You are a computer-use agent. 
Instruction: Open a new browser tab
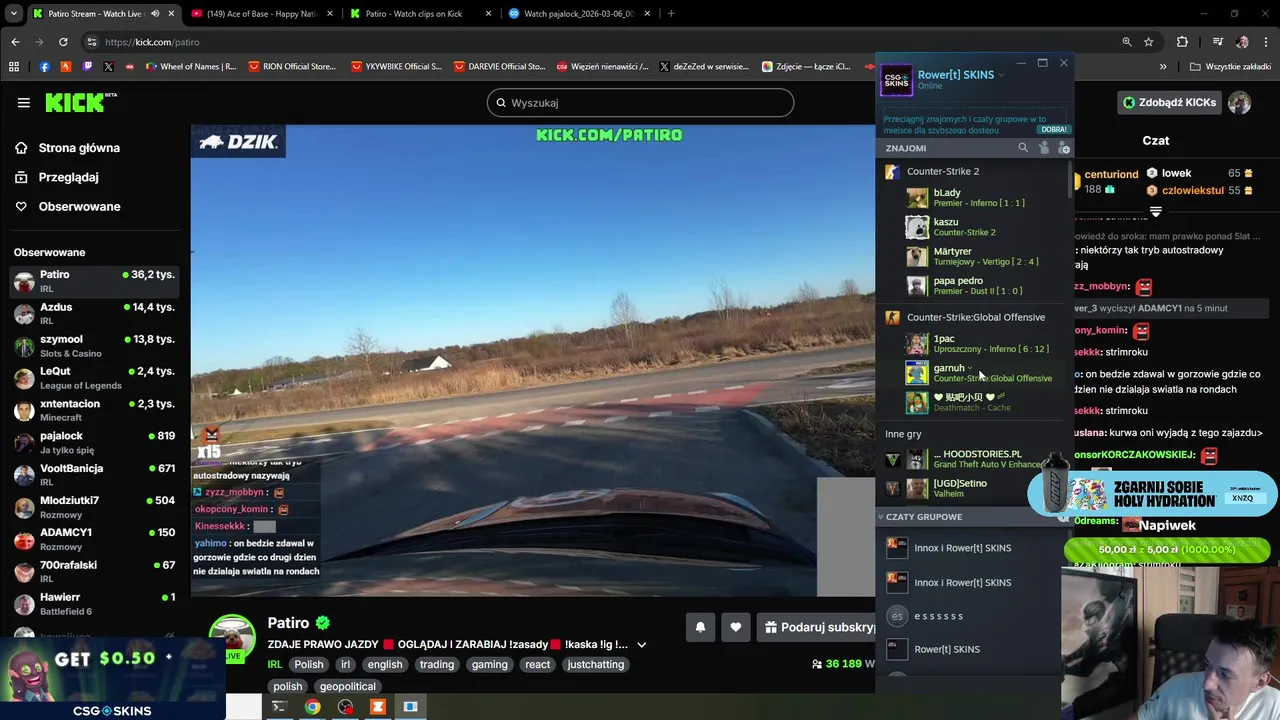[670, 13]
